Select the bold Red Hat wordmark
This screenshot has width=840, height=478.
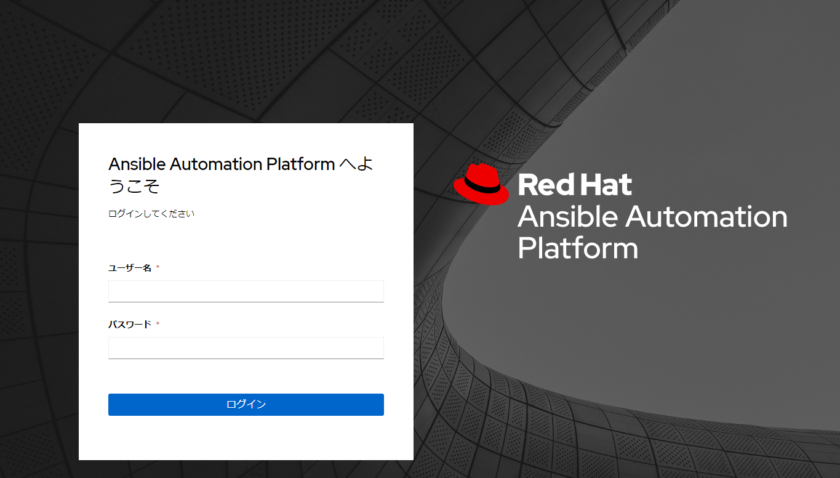click(x=574, y=185)
